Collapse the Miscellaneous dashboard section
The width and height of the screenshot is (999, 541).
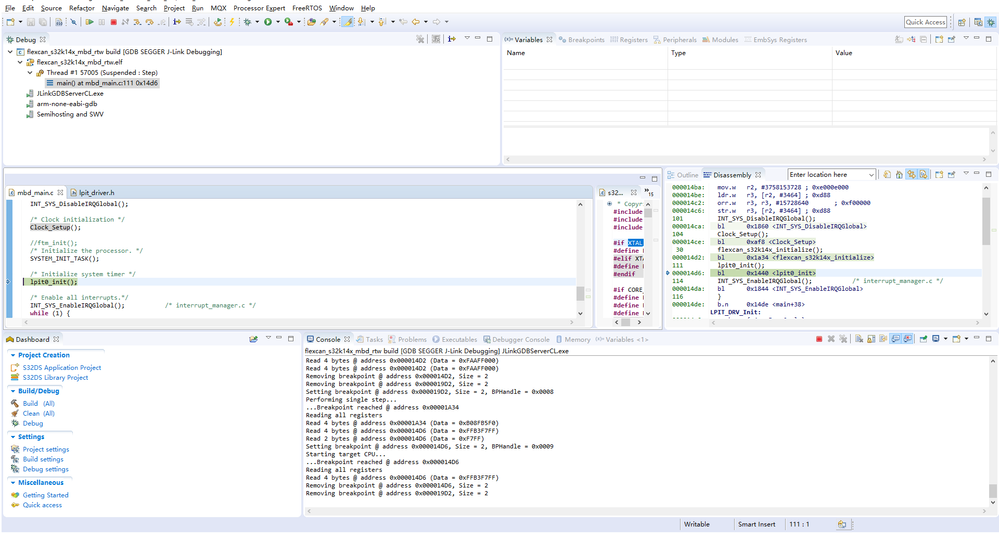[x=13, y=482]
